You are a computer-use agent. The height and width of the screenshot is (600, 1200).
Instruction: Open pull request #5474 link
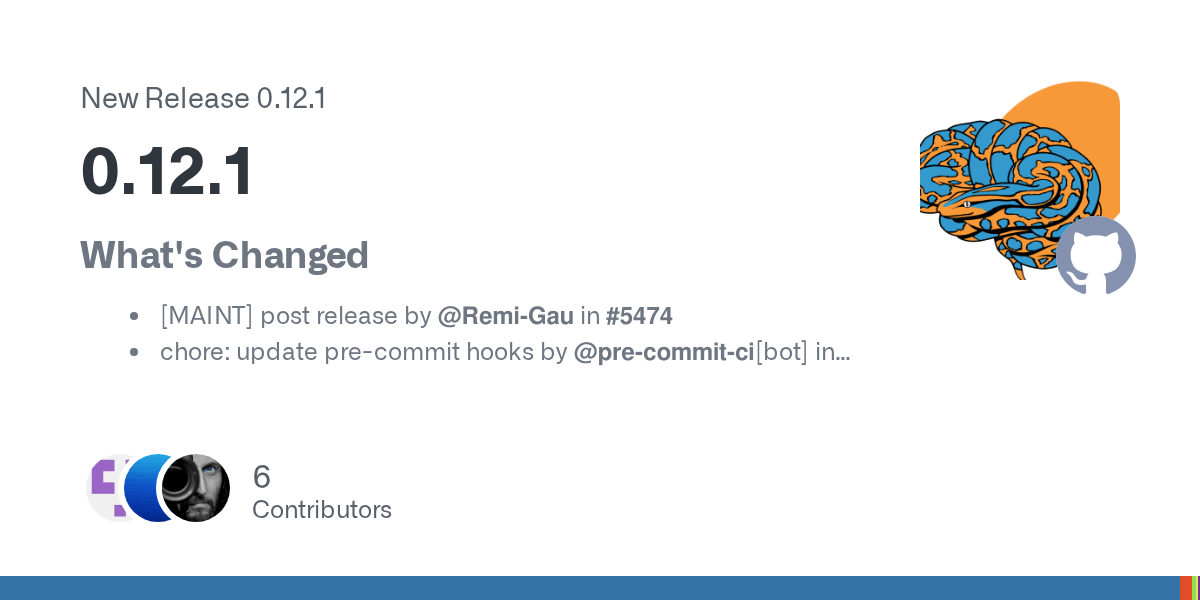click(639, 316)
